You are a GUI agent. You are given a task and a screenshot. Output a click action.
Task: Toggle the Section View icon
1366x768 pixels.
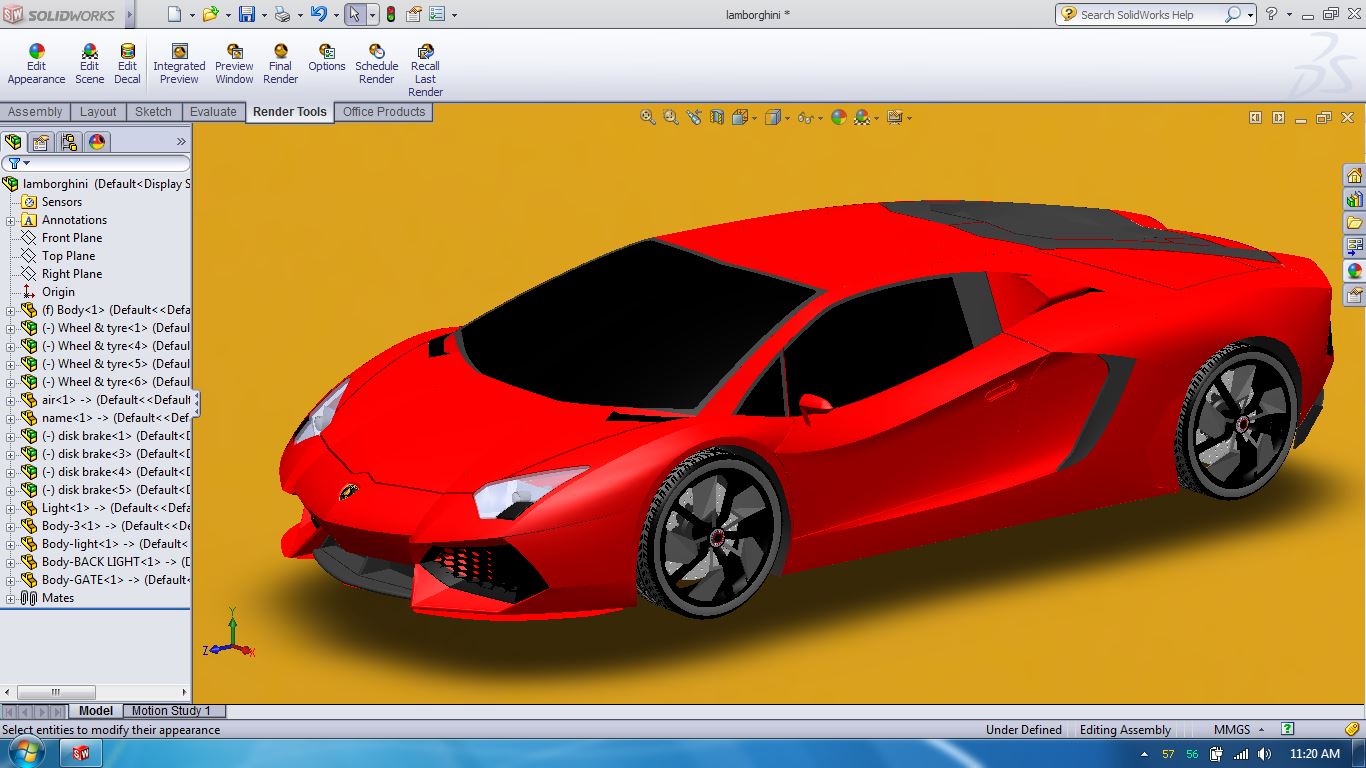click(x=717, y=117)
